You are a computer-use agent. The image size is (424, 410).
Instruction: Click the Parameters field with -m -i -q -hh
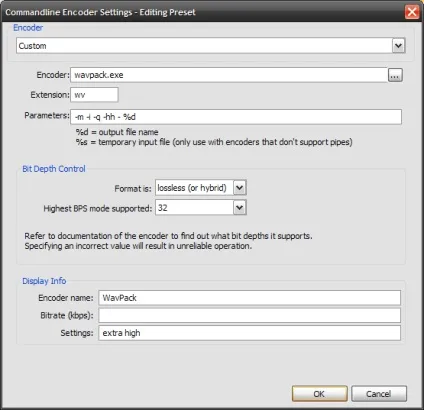point(236,117)
